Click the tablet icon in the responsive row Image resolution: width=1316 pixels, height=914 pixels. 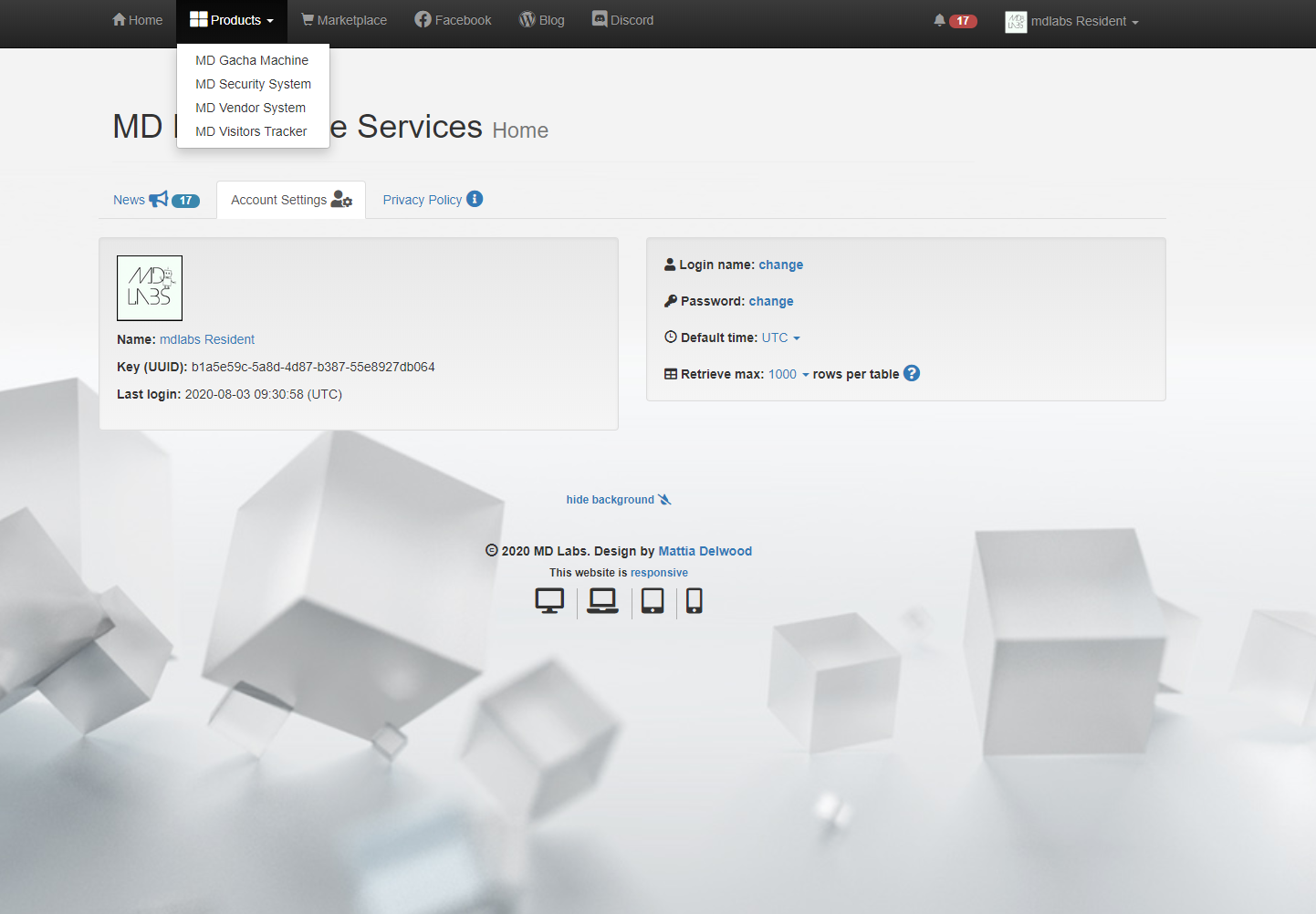[652, 601]
